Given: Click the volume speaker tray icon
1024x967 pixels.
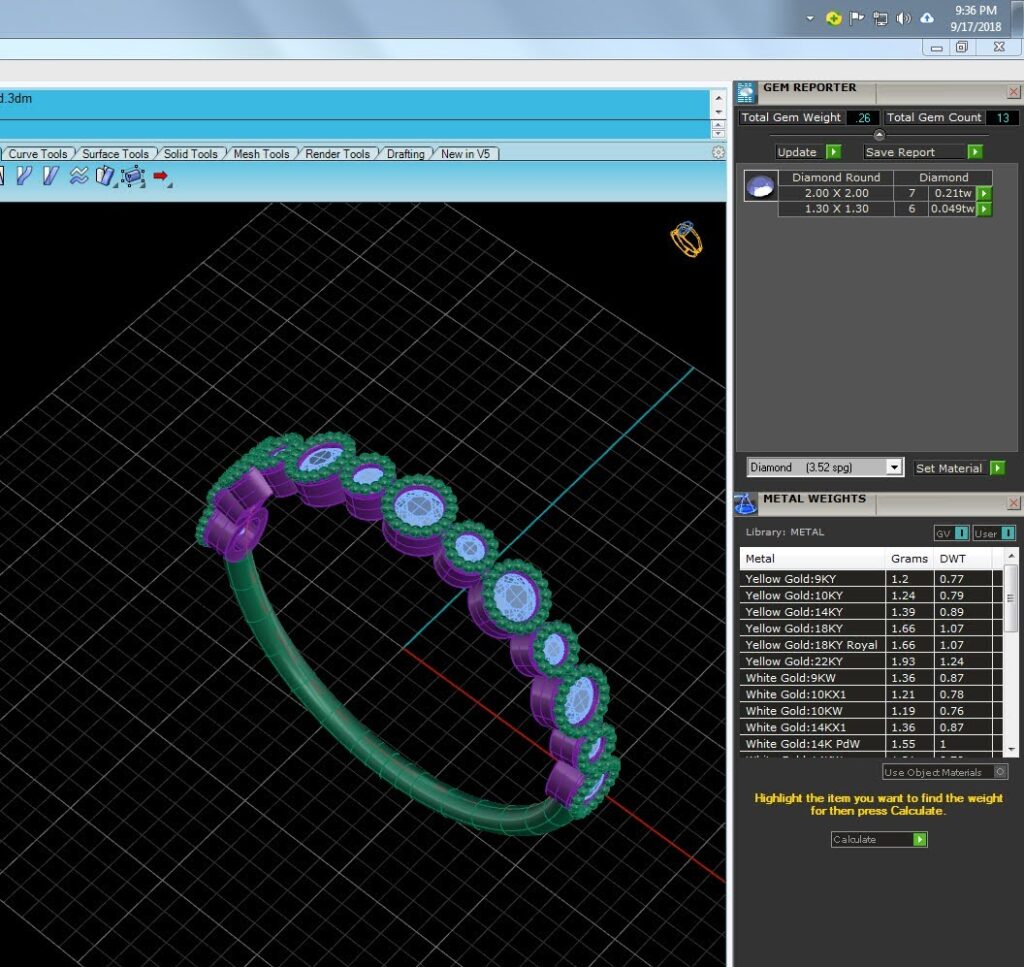Looking at the screenshot, I should point(903,18).
